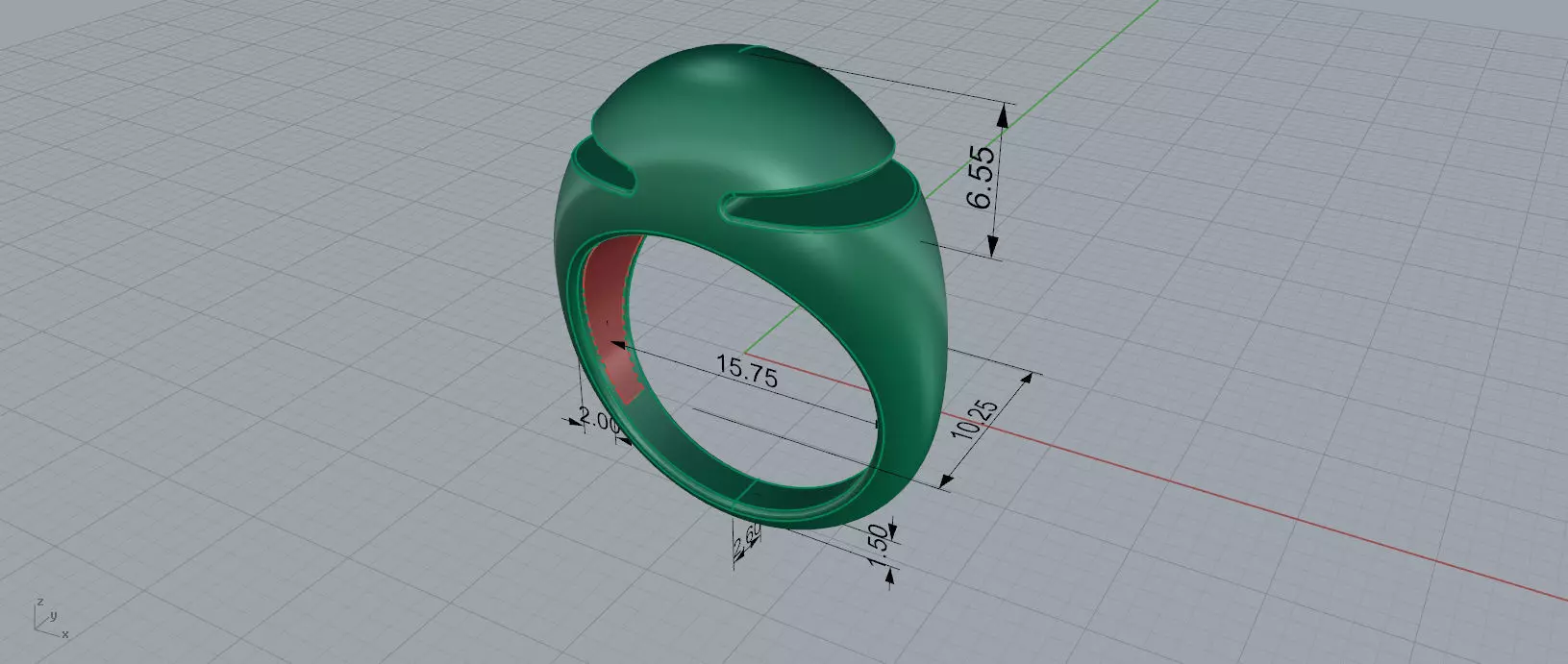Viewport: 1568px width, 664px height.
Task: Pick the 10.25 width dimension label
Action: coord(973,420)
